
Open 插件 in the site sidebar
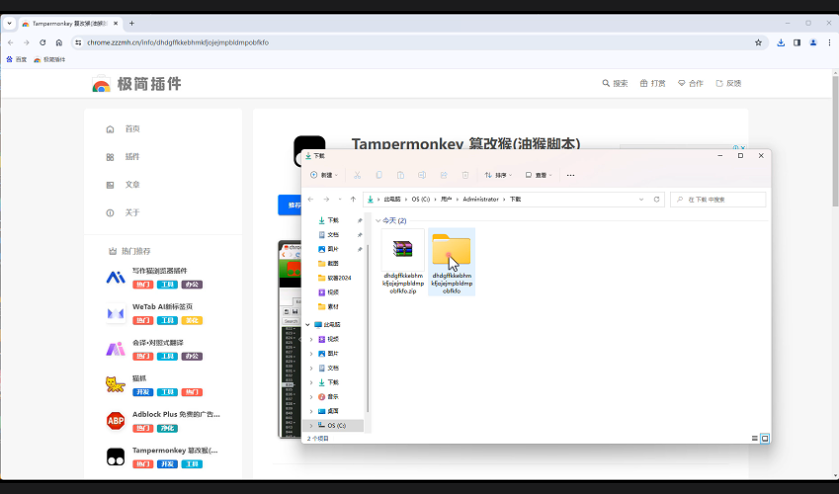click(x=132, y=157)
